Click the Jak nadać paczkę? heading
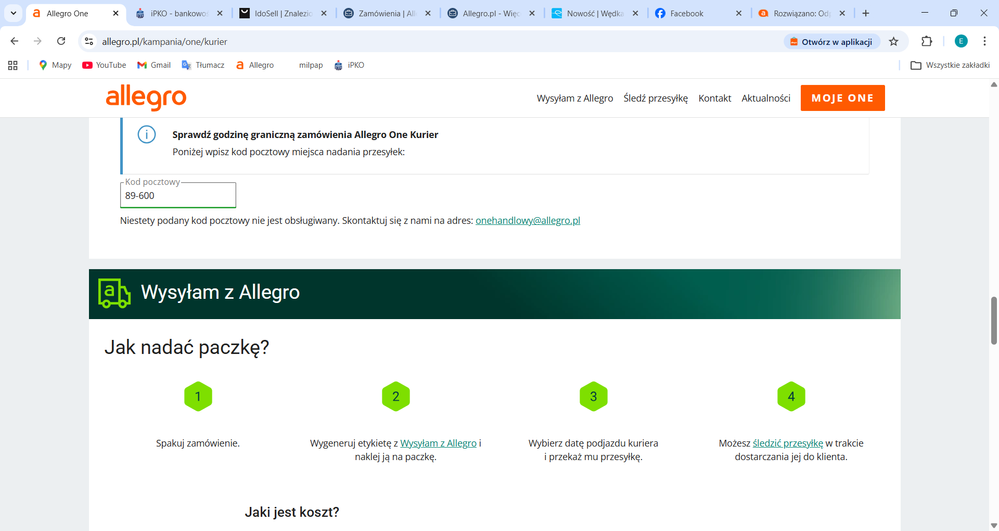This screenshot has height=531, width=999. point(187,347)
